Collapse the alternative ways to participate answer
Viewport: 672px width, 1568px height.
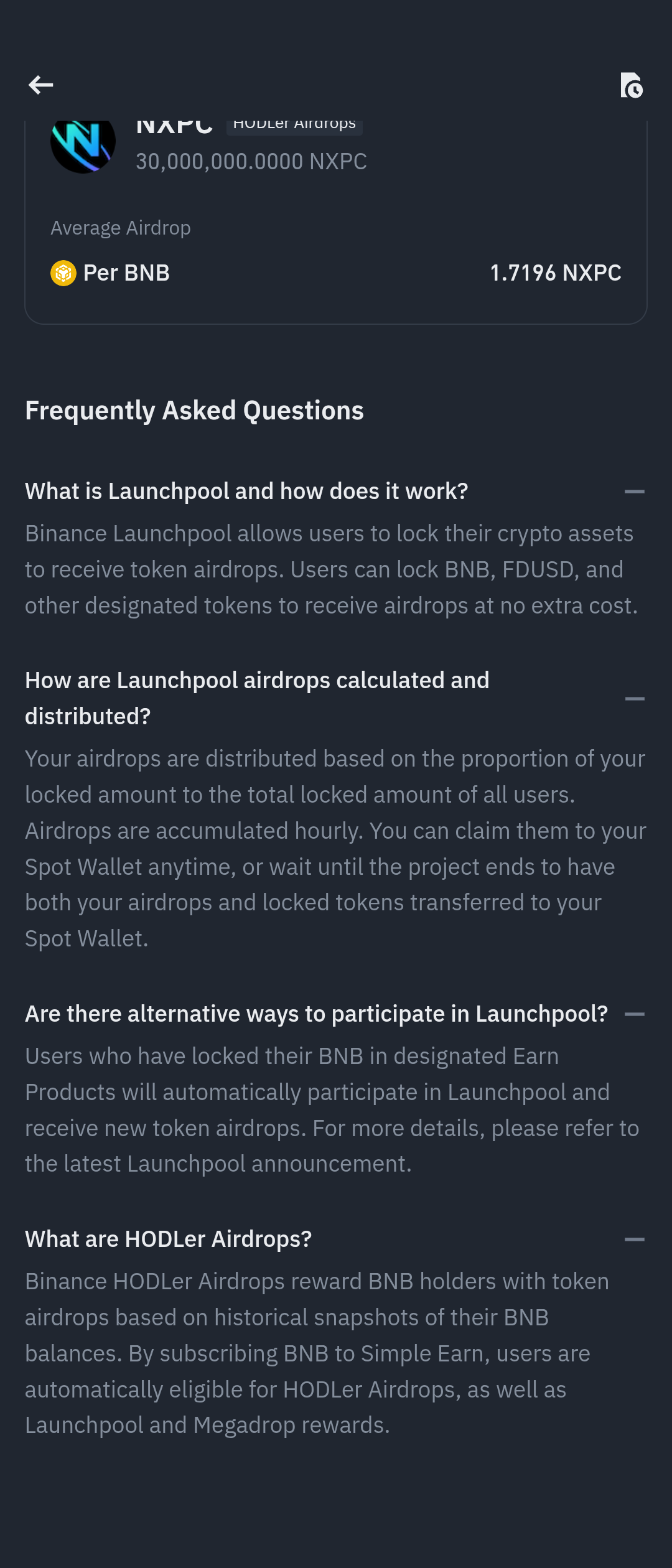click(x=634, y=1014)
